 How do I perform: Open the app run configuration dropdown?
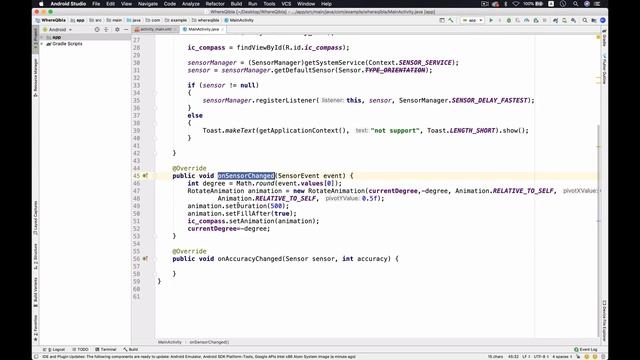[473, 20]
